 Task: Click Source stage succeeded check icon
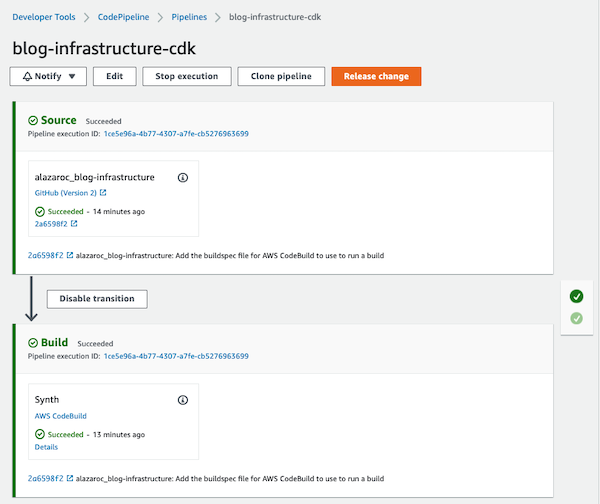[x=33, y=121]
